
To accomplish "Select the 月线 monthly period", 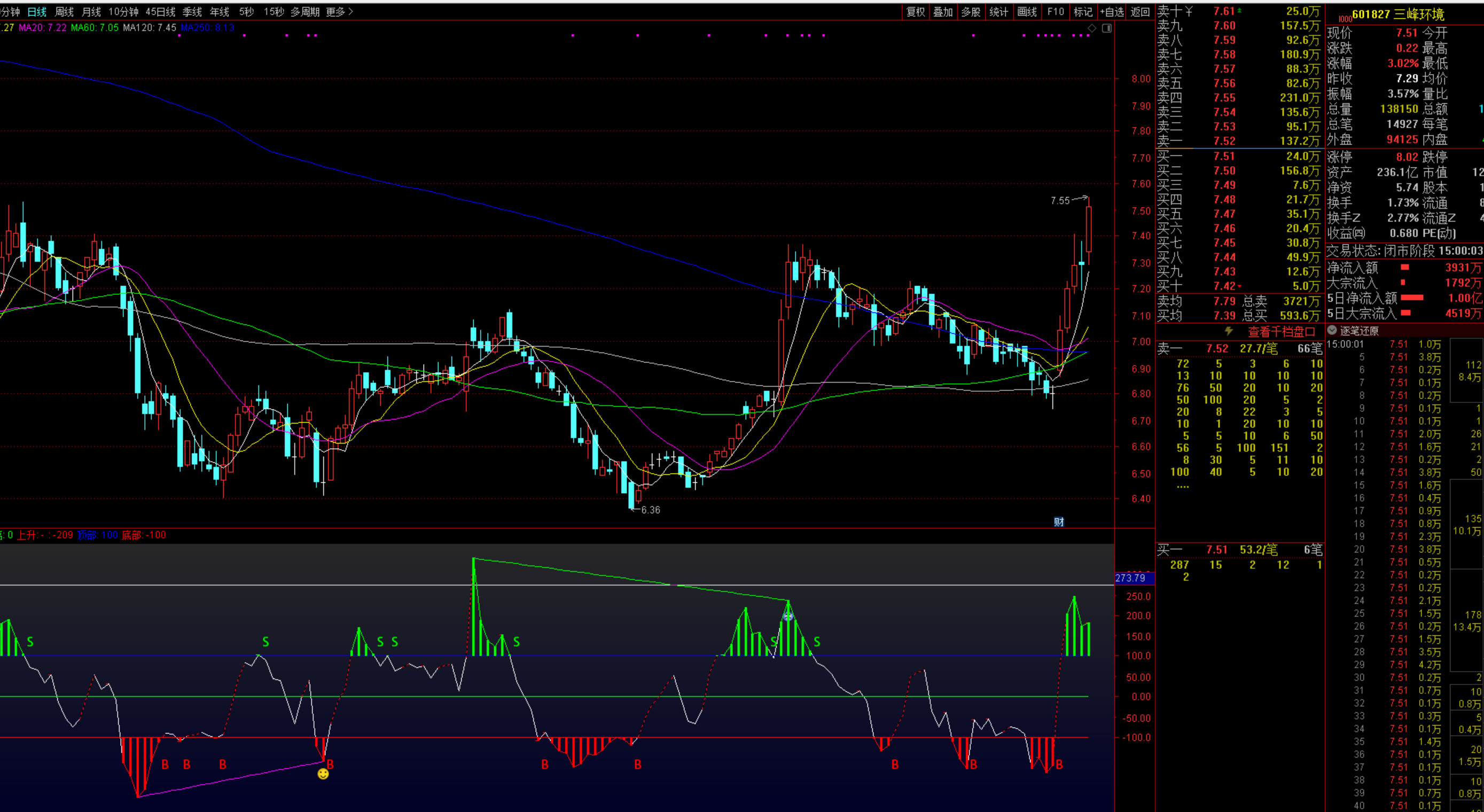I will [91, 12].
